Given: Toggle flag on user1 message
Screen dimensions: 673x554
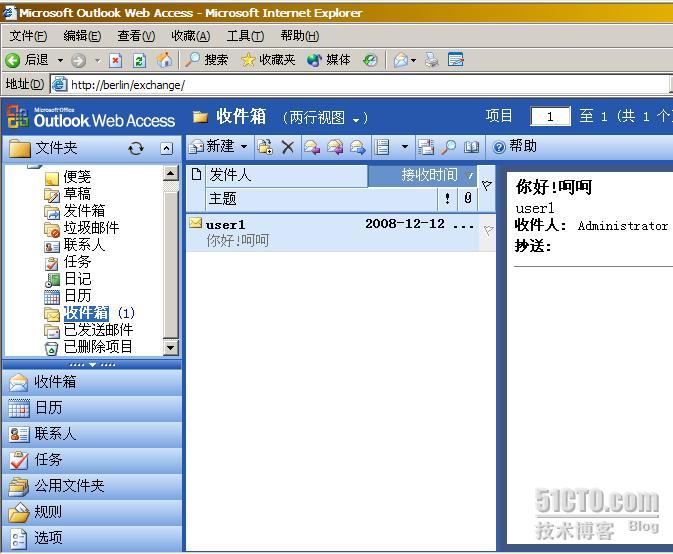Looking at the screenshot, I should click(488, 231).
